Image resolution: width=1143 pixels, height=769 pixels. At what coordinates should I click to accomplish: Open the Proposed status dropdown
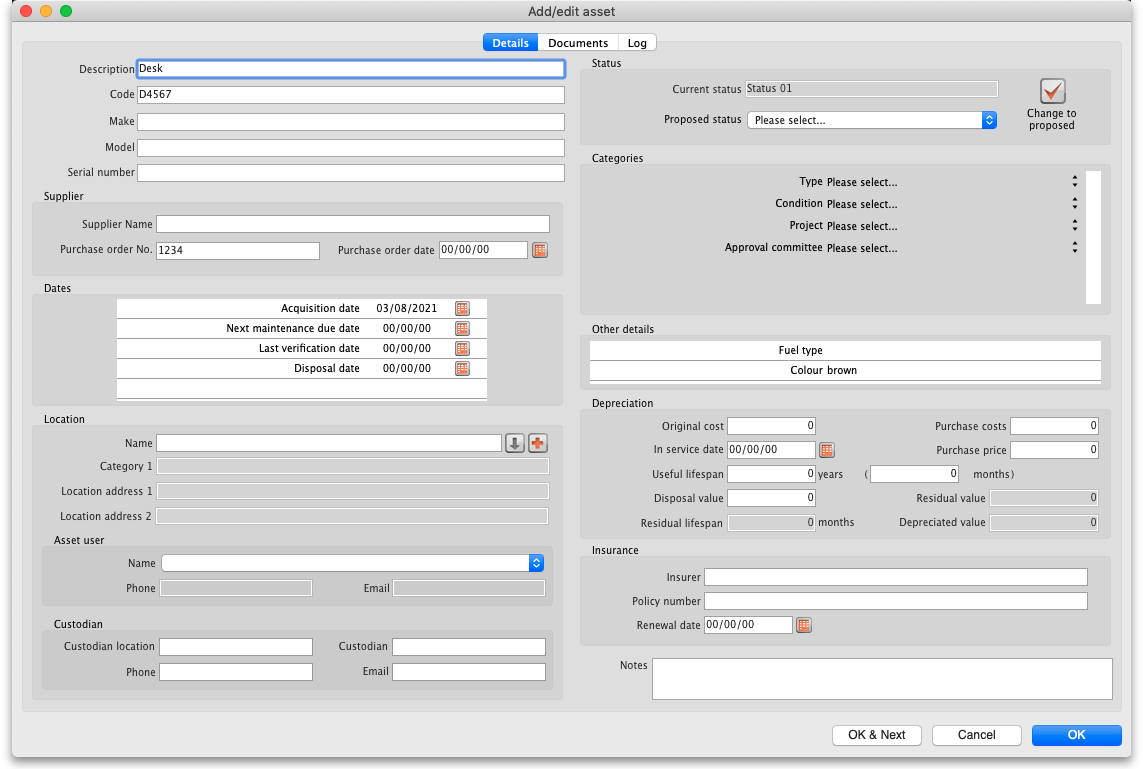pyautogui.click(x=872, y=120)
